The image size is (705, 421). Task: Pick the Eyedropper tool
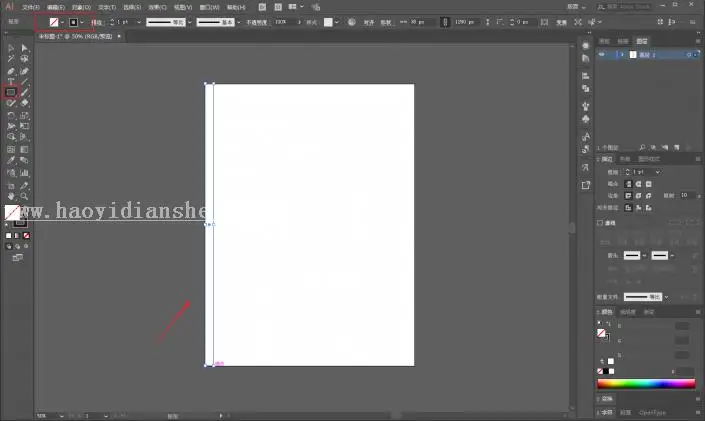[11, 160]
